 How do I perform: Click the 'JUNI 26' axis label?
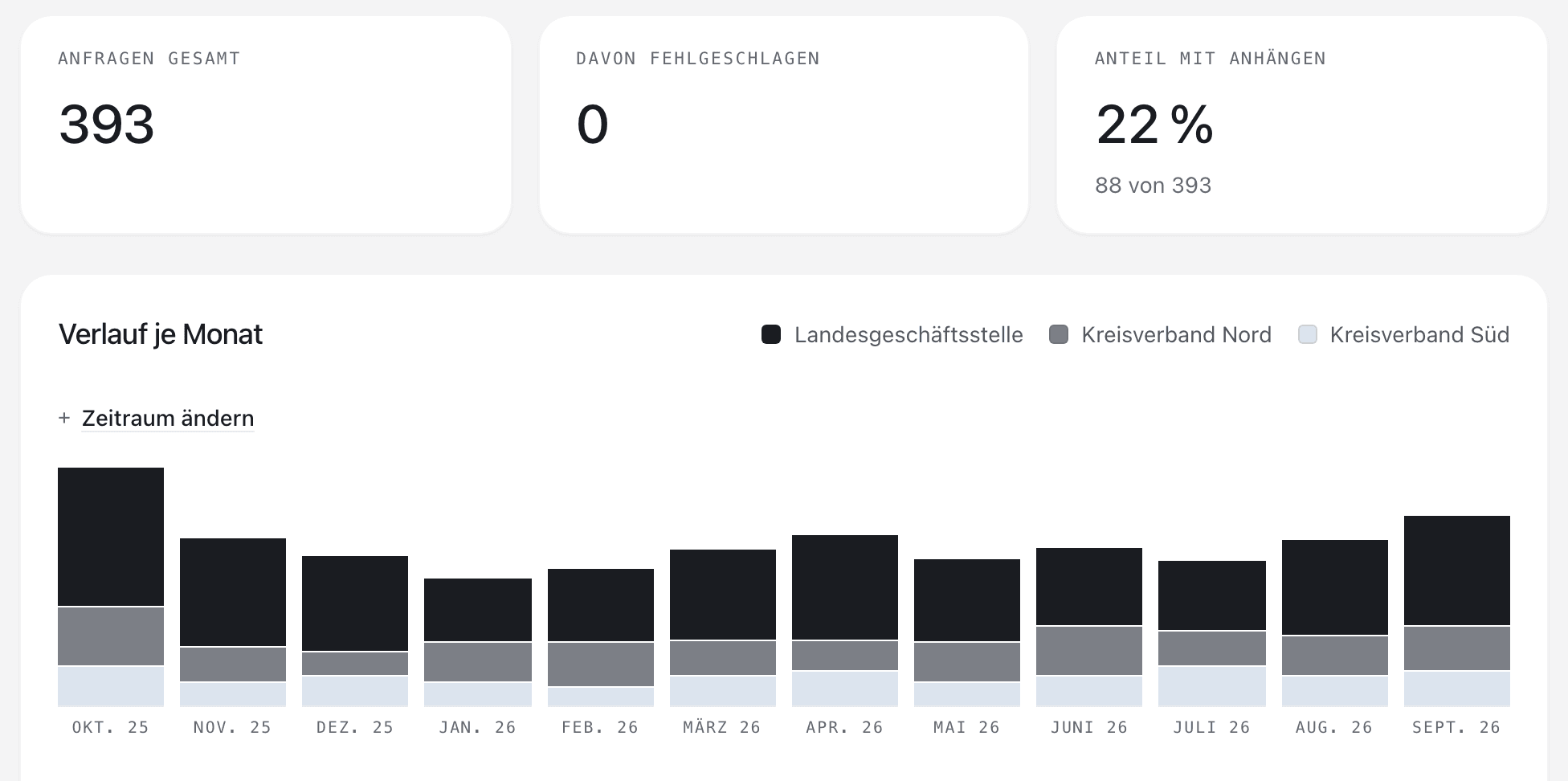[1089, 727]
